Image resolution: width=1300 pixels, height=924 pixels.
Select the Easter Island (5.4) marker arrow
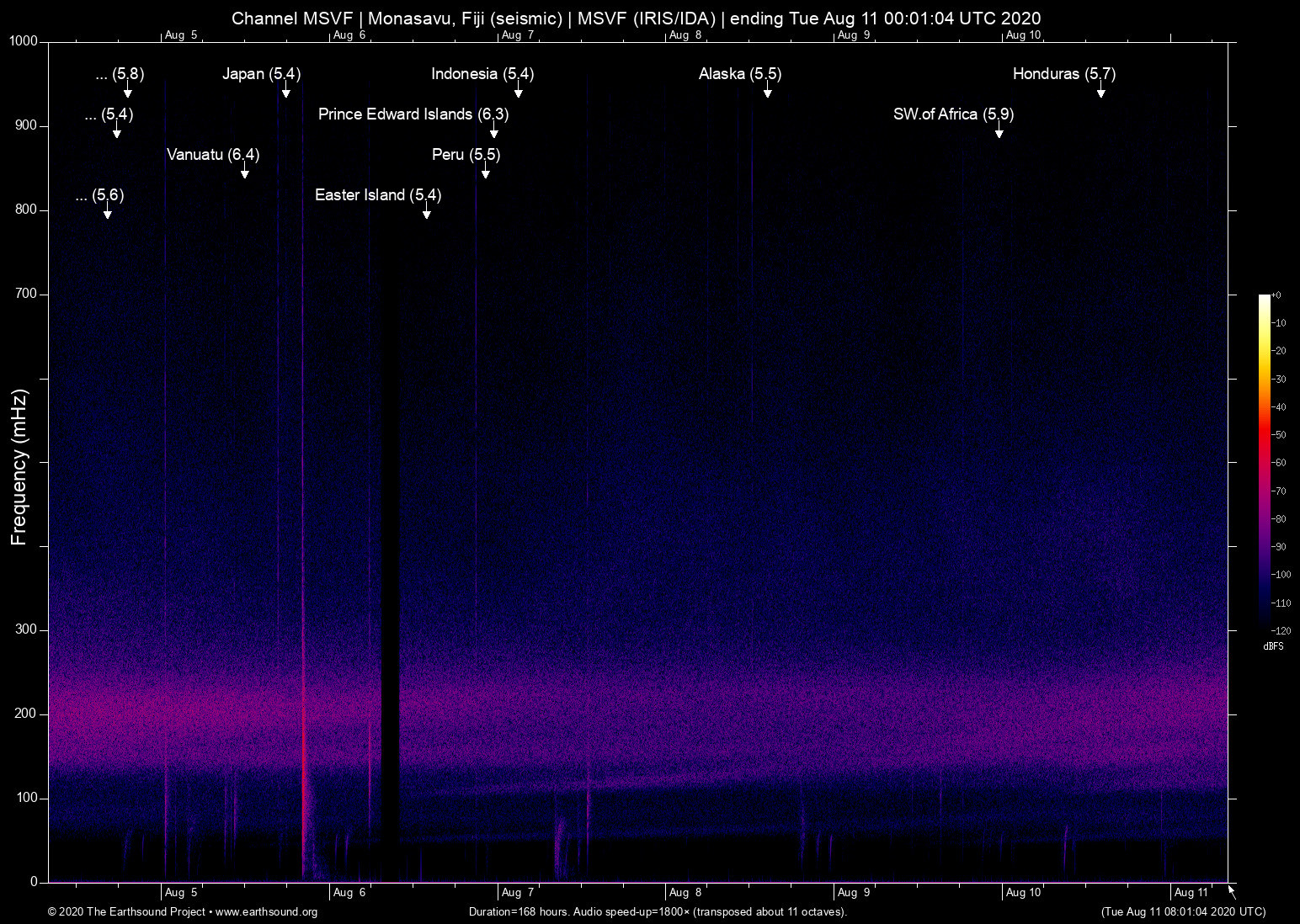pos(426,213)
